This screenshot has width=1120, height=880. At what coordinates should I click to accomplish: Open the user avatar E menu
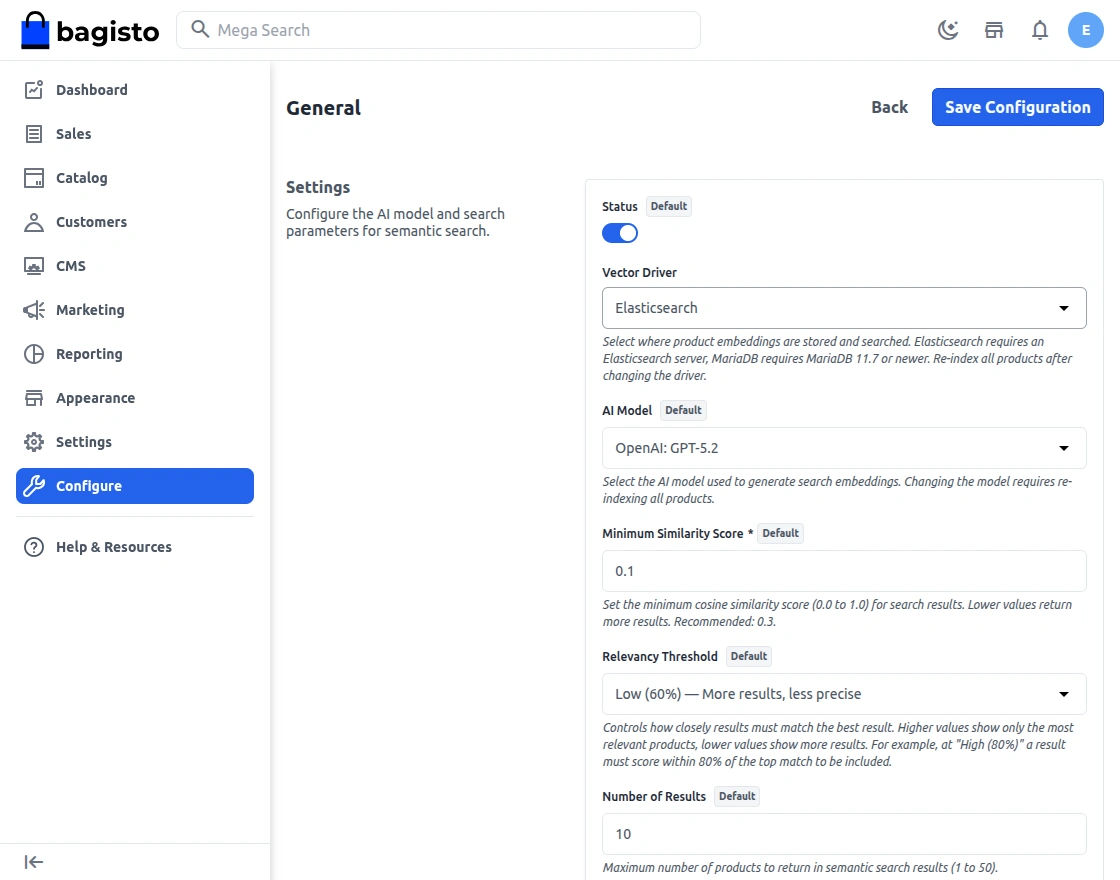tap(1085, 30)
